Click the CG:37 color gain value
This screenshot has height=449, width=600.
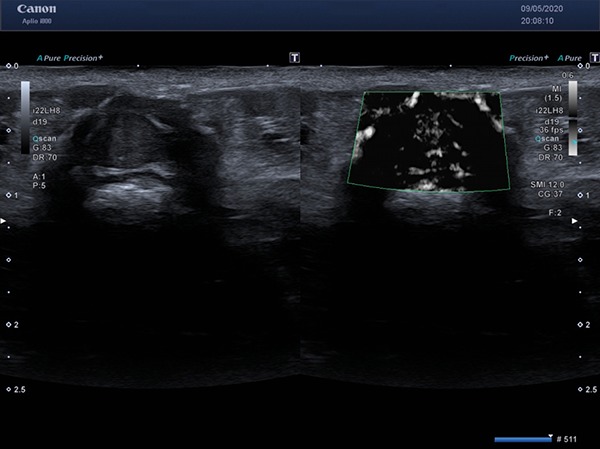pos(550,194)
